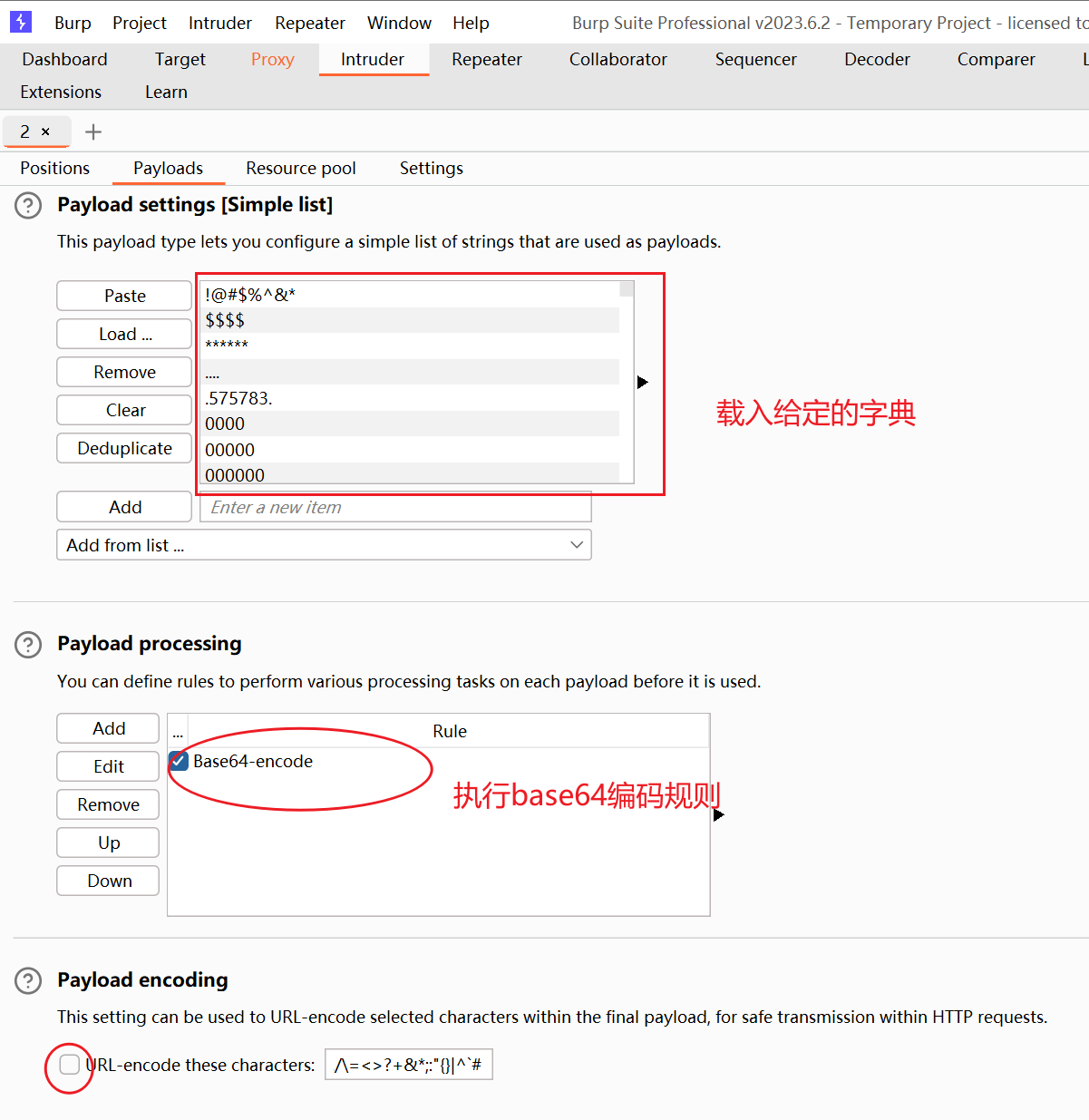Enable URL-encode these characters checkbox
The height and width of the screenshot is (1120, 1089).
[x=70, y=1065]
